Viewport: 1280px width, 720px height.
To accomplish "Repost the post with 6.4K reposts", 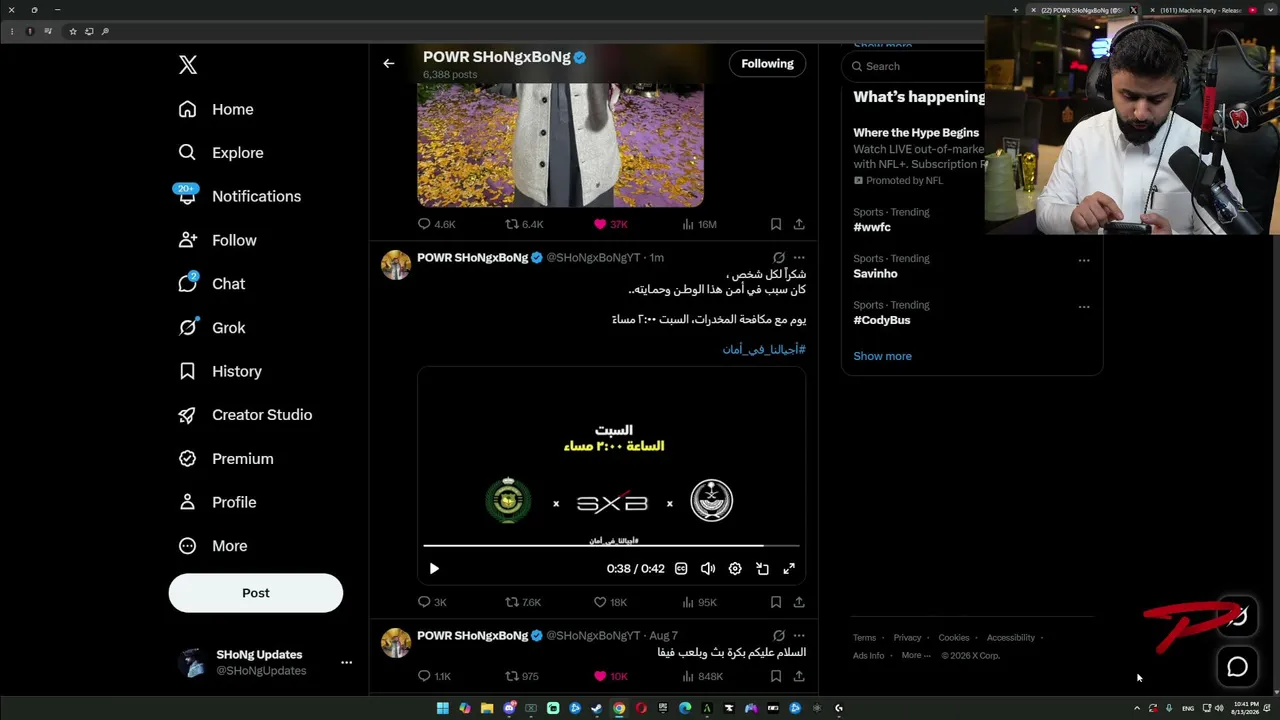I will (524, 224).
